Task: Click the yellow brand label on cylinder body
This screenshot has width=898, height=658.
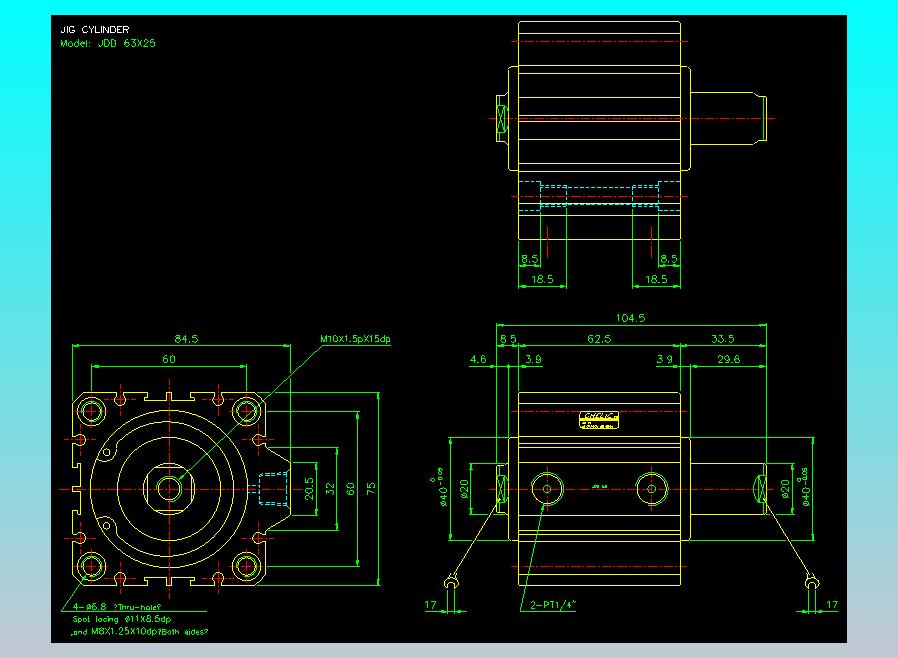Action: click(600, 419)
